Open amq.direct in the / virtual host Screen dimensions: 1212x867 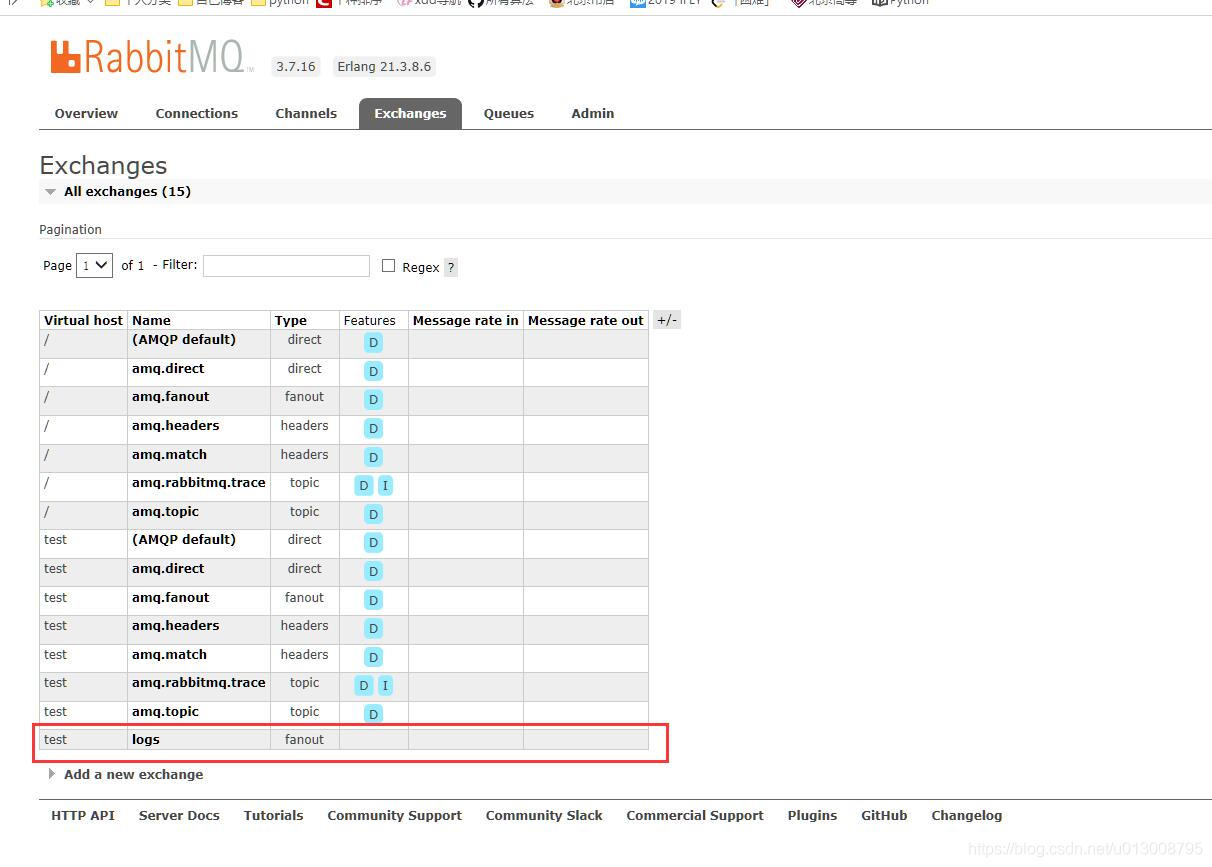(168, 368)
